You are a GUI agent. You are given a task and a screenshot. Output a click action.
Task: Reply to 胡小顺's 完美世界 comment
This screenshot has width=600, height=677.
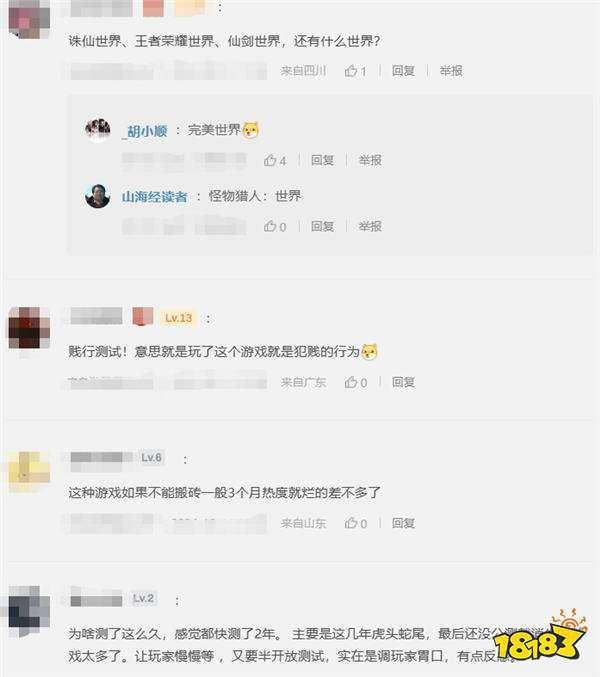(x=322, y=161)
